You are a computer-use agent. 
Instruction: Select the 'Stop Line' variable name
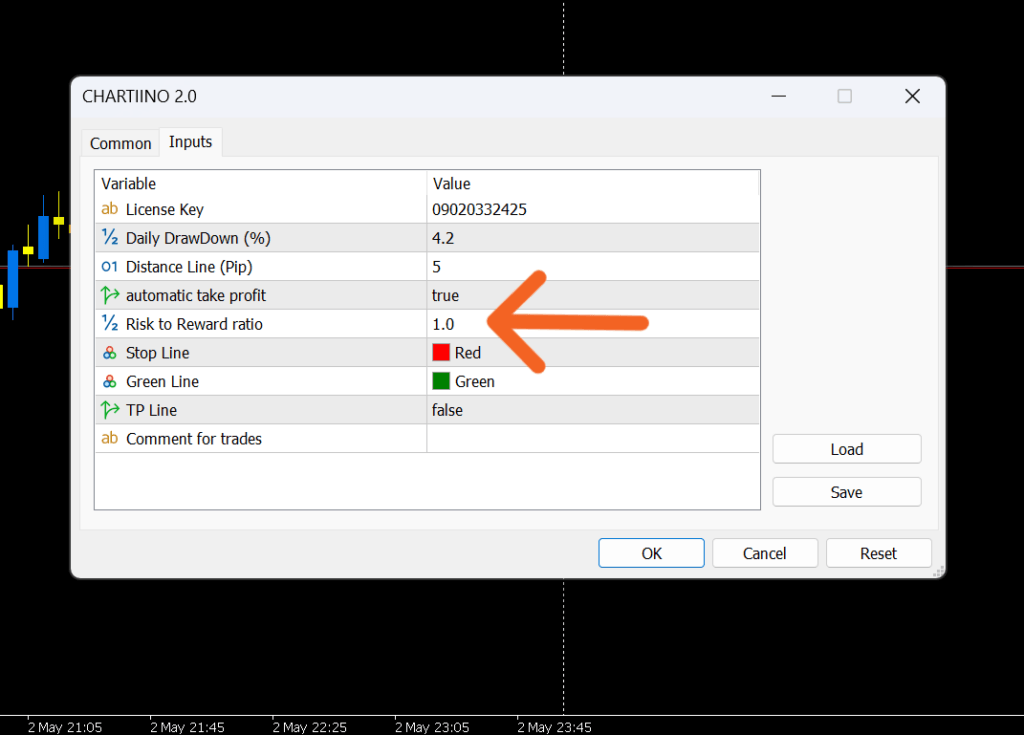coord(157,353)
